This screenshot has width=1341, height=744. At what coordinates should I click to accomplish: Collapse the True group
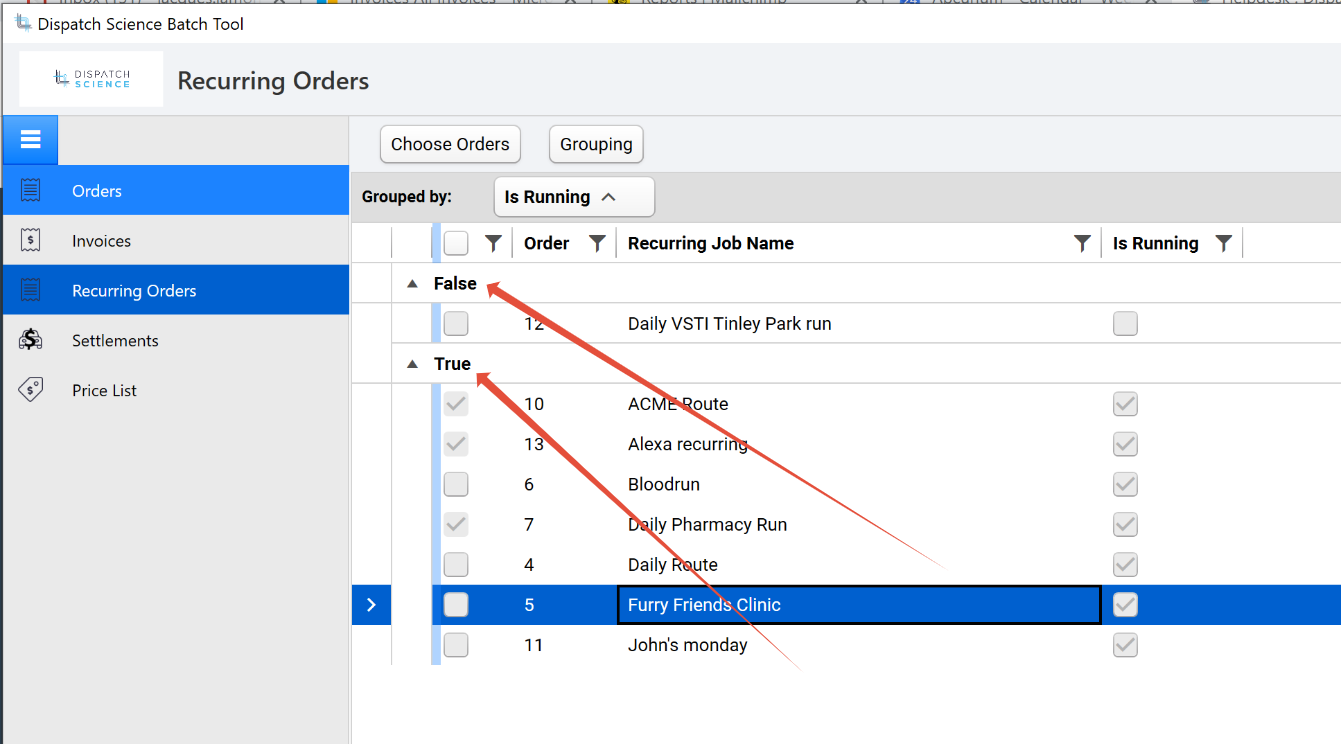[412, 364]
